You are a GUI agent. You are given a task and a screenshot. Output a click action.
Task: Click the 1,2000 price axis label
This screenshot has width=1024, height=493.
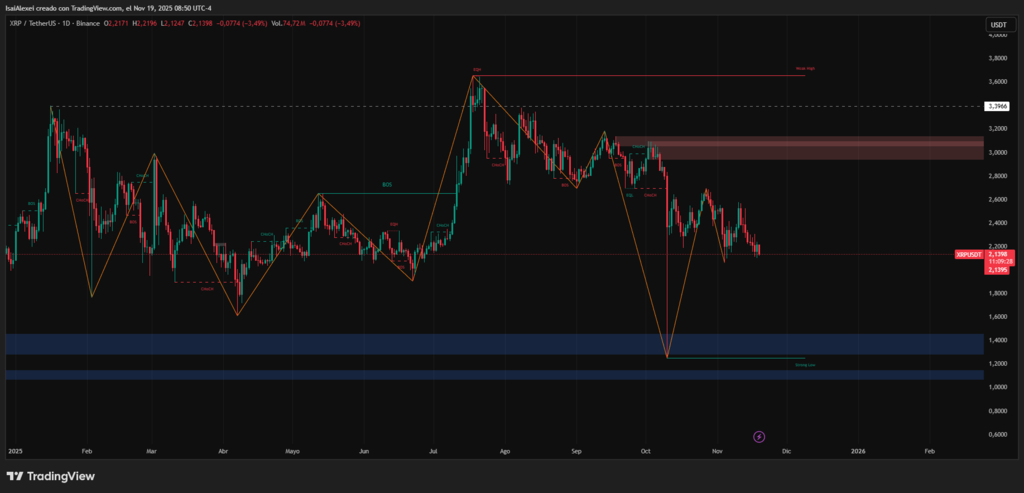click(997, 364)
